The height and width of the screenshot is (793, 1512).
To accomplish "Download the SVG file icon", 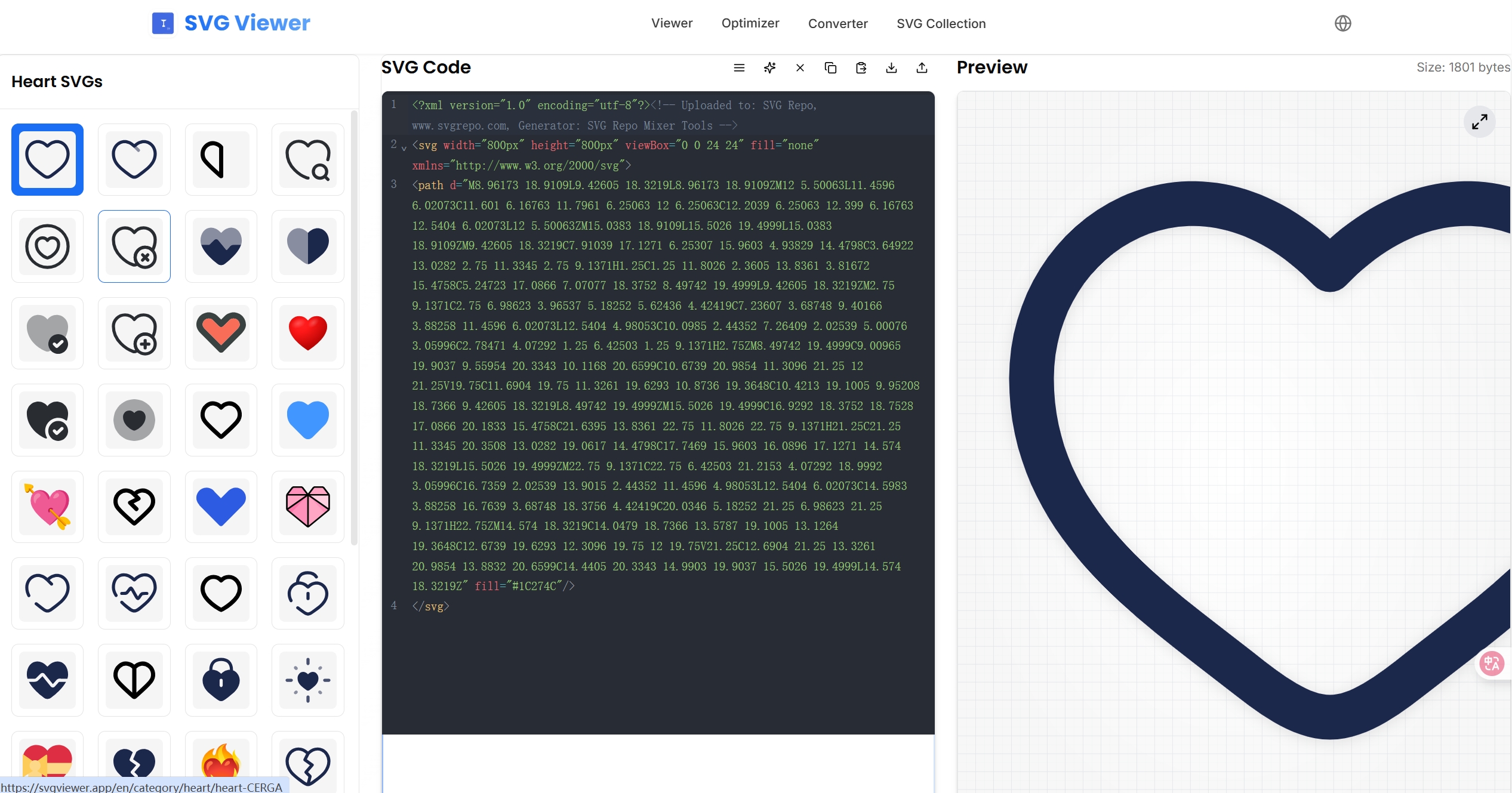I will pos(891,68).
